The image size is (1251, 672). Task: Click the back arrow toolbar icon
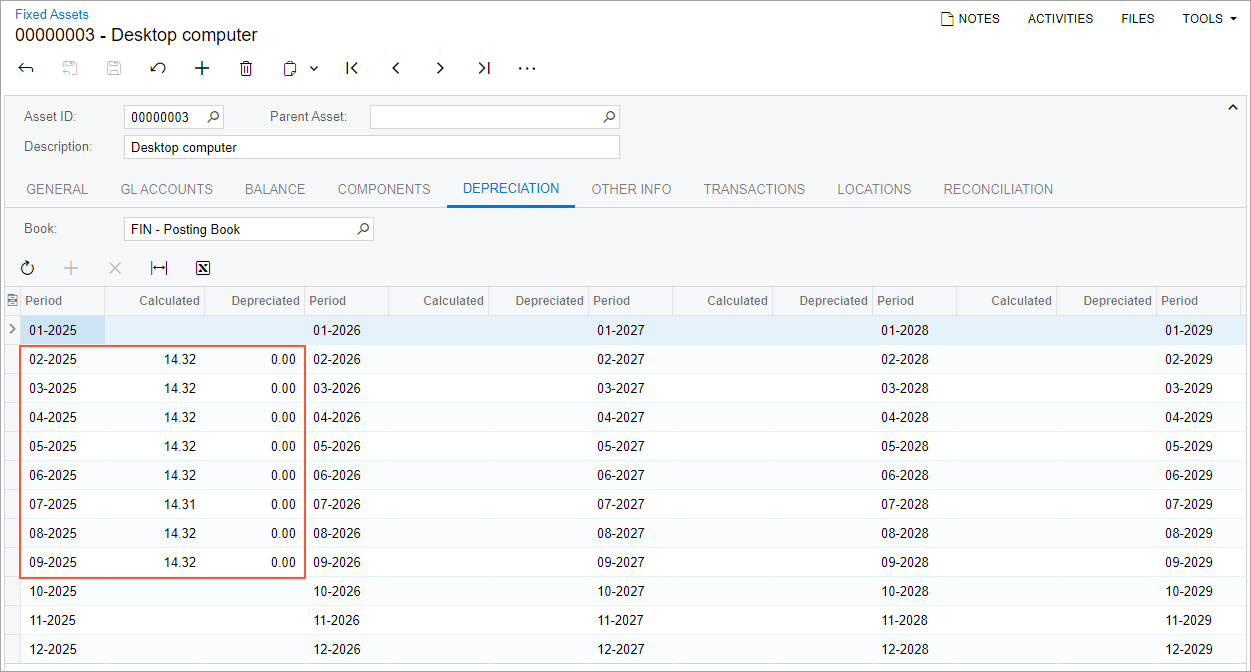(x=26, y=68)
